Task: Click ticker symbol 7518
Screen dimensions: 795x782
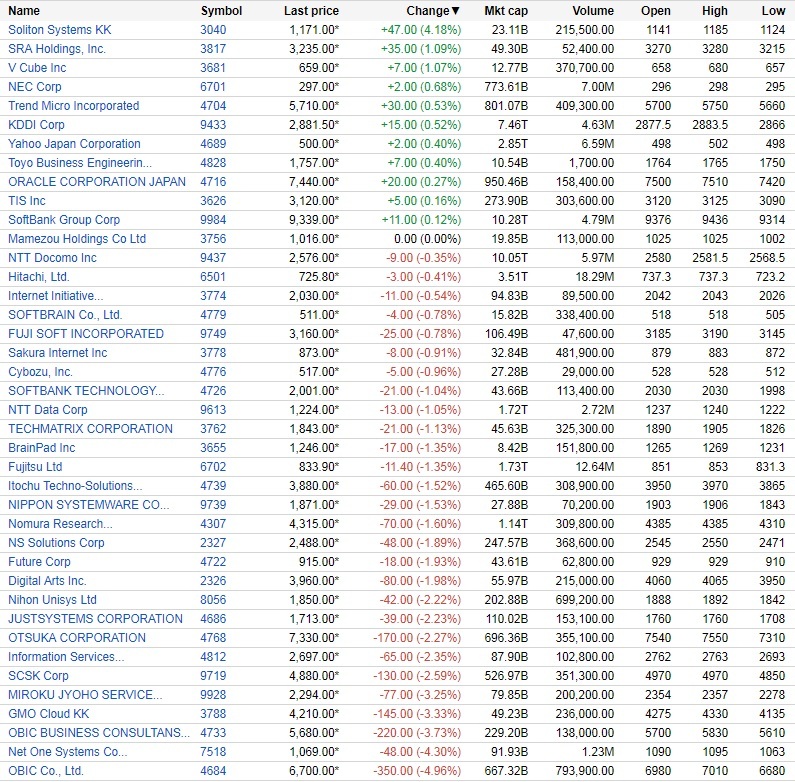Action: pyautogui.click(x=213, y=752)
